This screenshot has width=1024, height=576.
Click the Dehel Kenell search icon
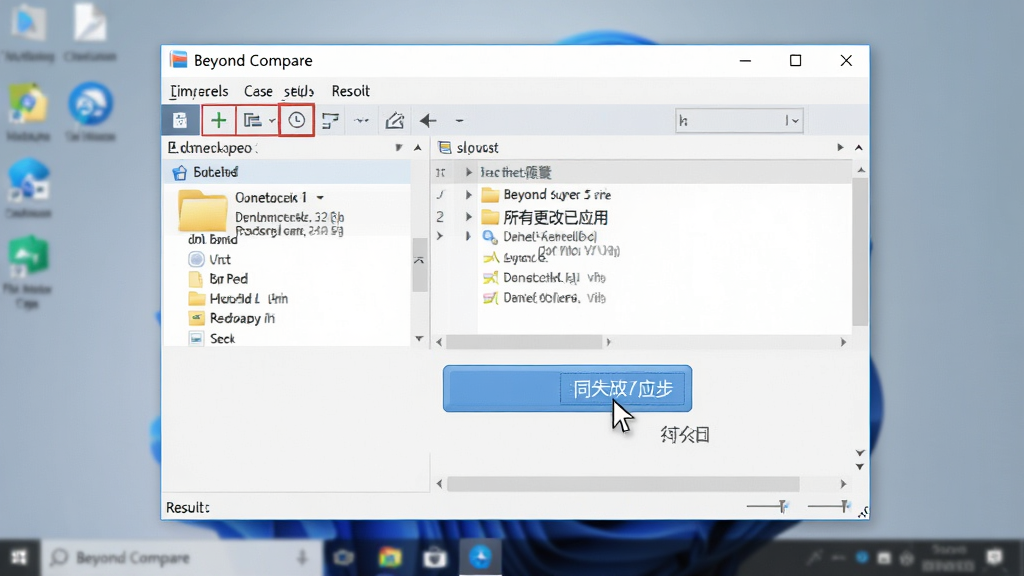click(x=490, y=237)
